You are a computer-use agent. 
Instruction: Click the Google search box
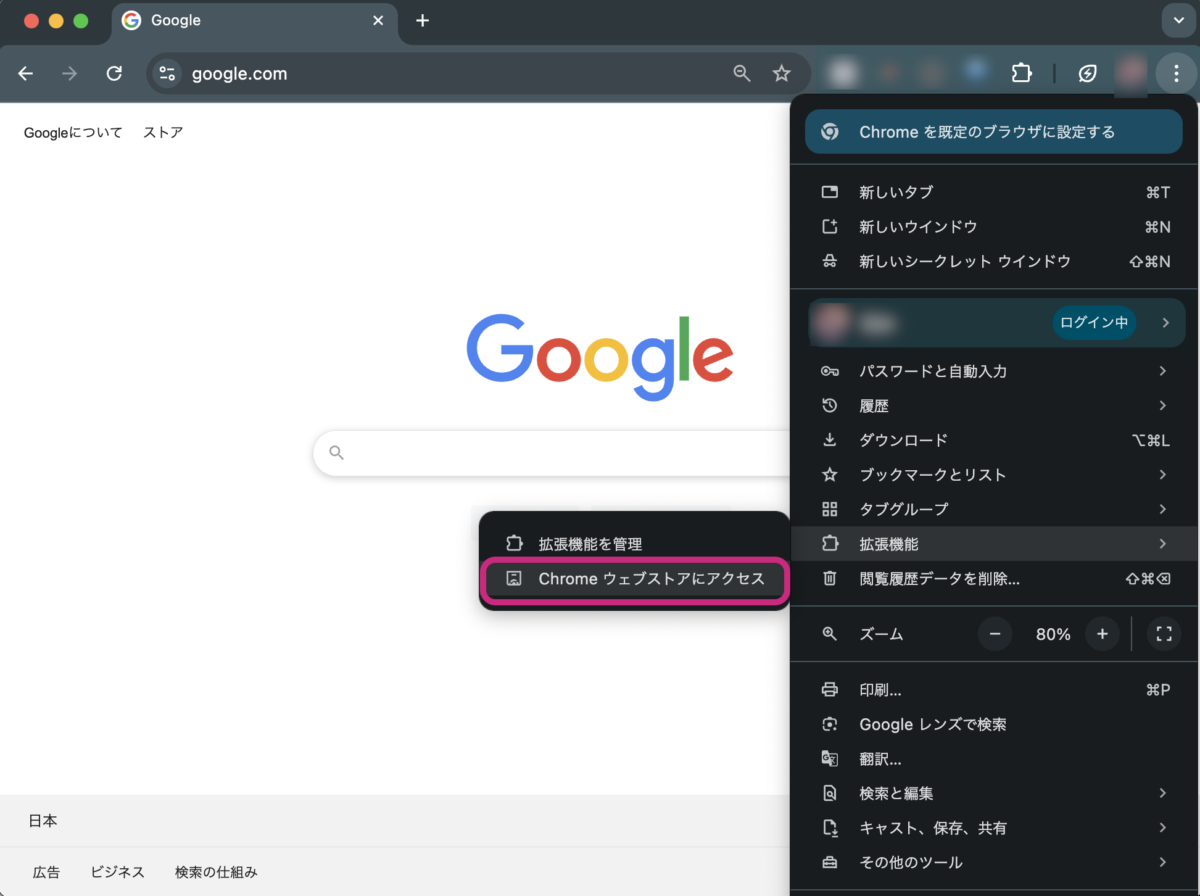click(x=552, y=453)
